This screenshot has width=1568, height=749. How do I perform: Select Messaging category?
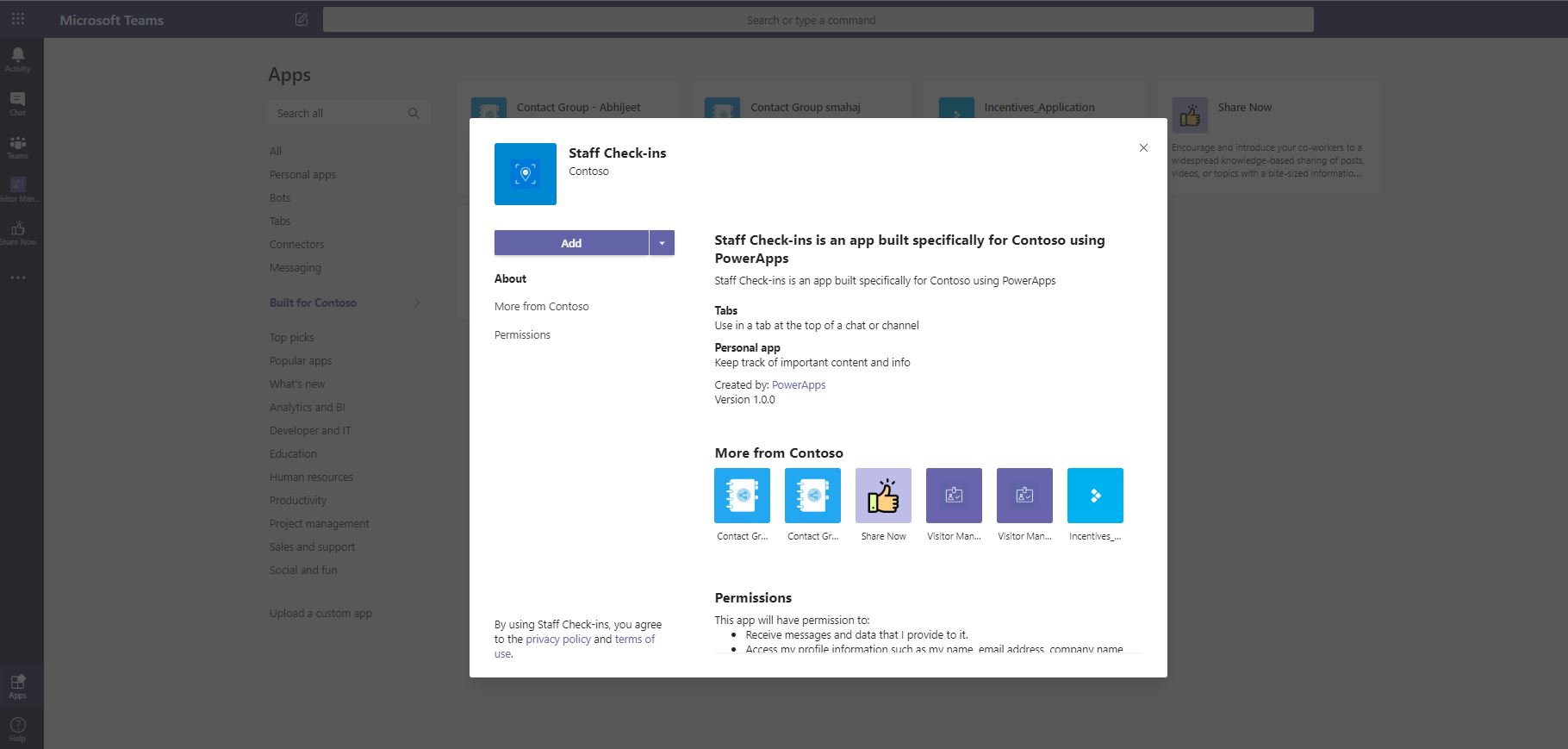pos(295,267)
